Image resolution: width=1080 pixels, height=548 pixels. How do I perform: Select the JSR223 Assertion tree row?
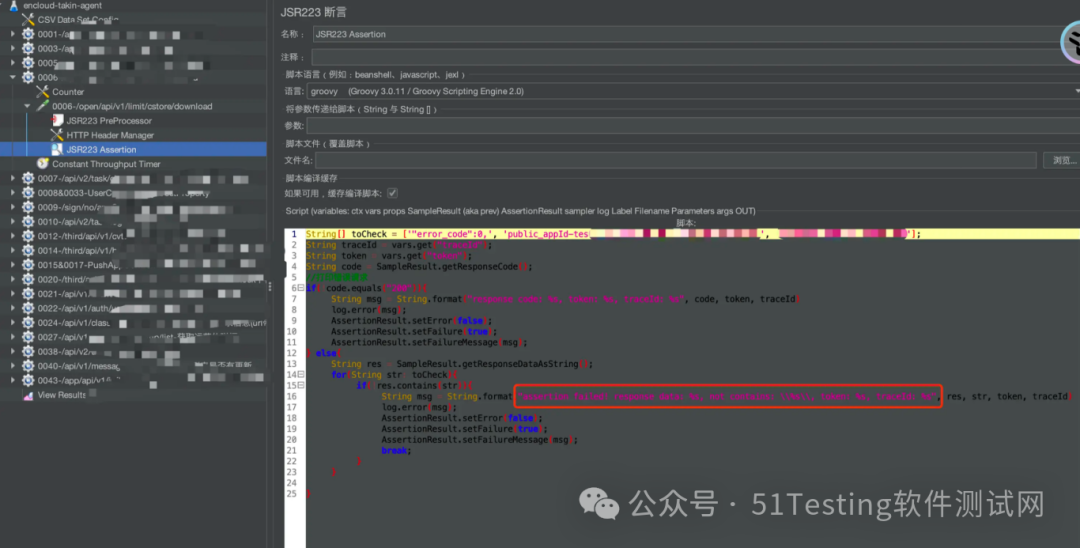point(133,149)
